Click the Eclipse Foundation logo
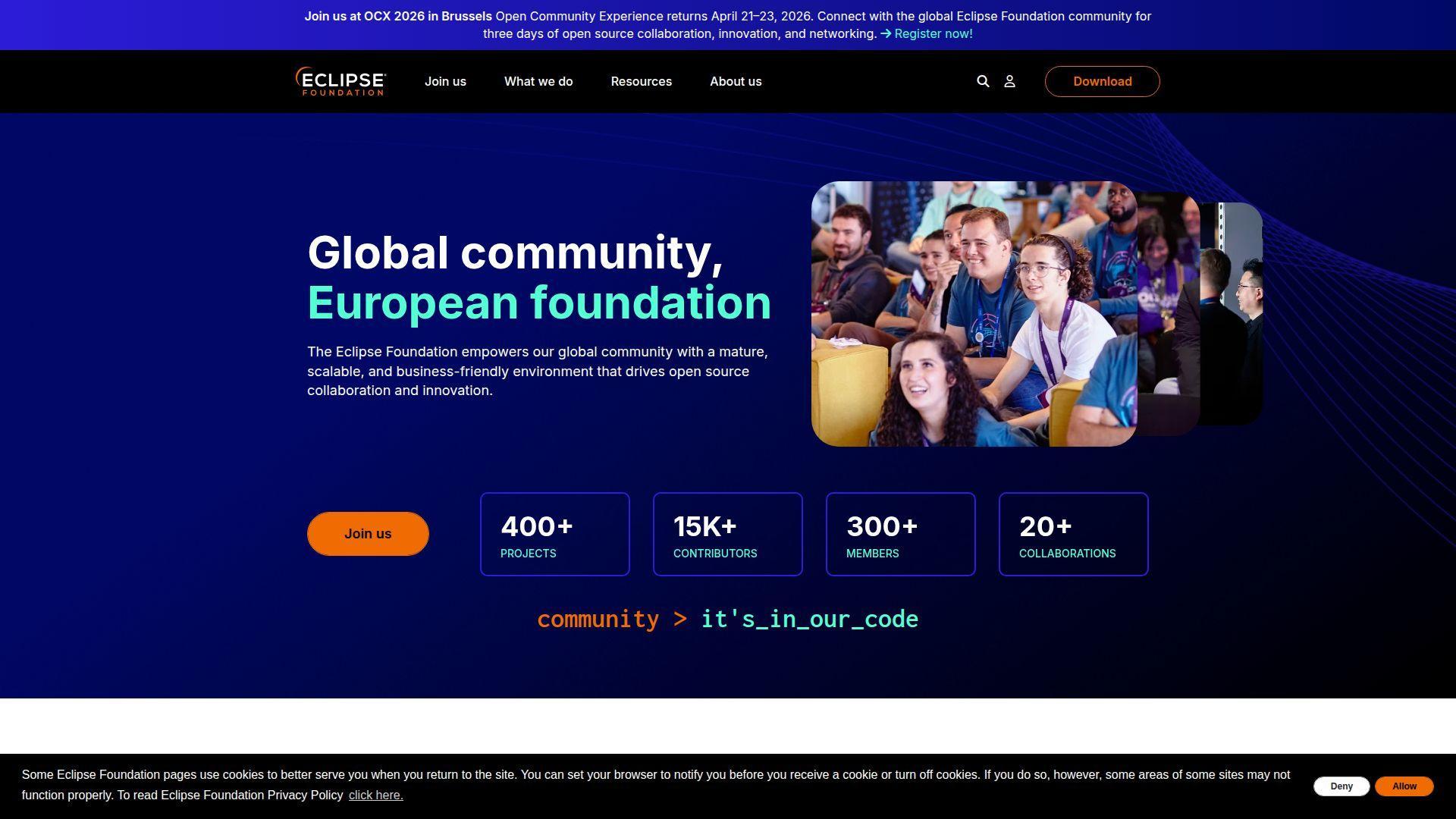1456x819 pixels. pyautogui.click(x=341, y=81)
